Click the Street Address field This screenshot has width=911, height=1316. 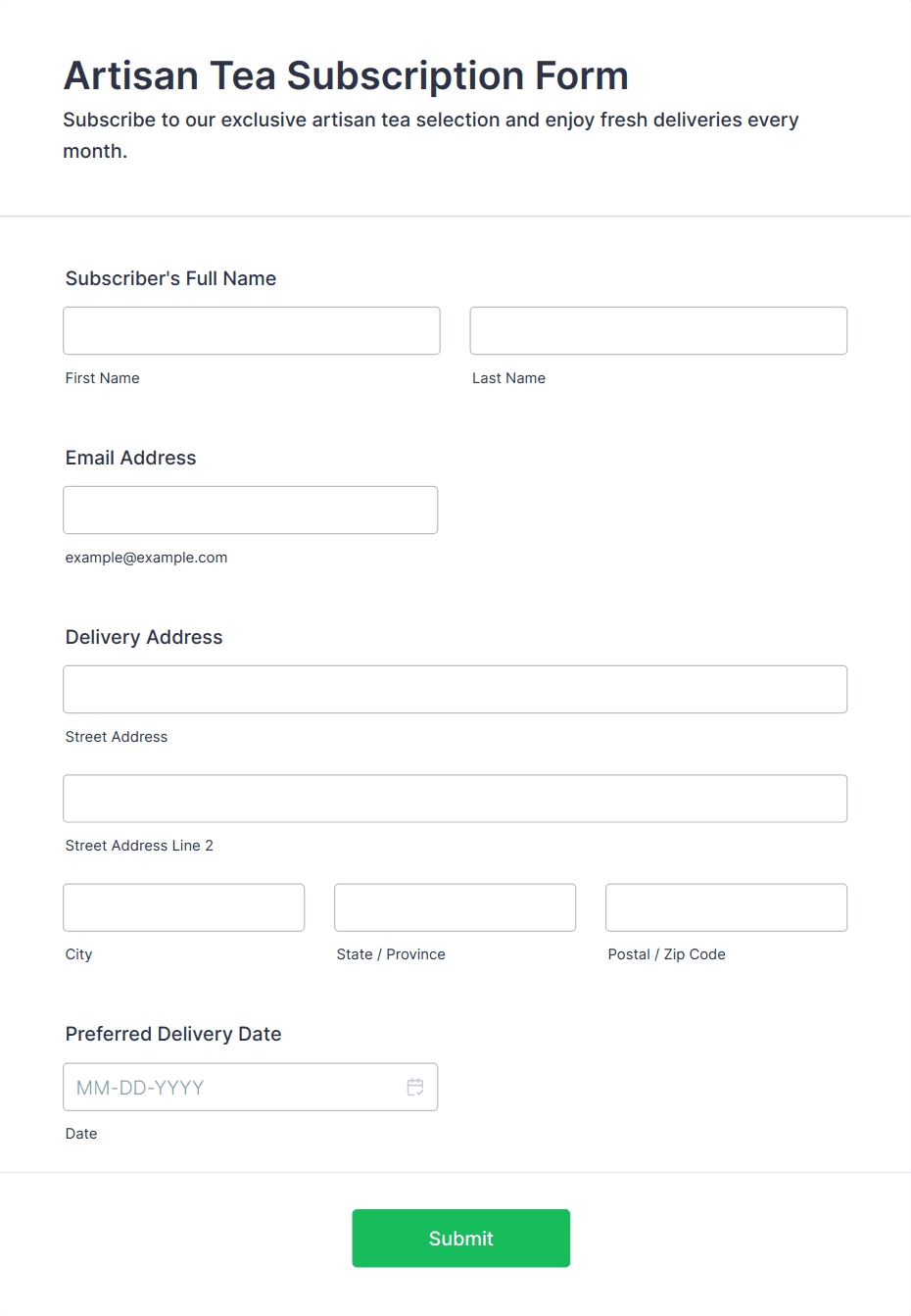[x=455, y=690]
